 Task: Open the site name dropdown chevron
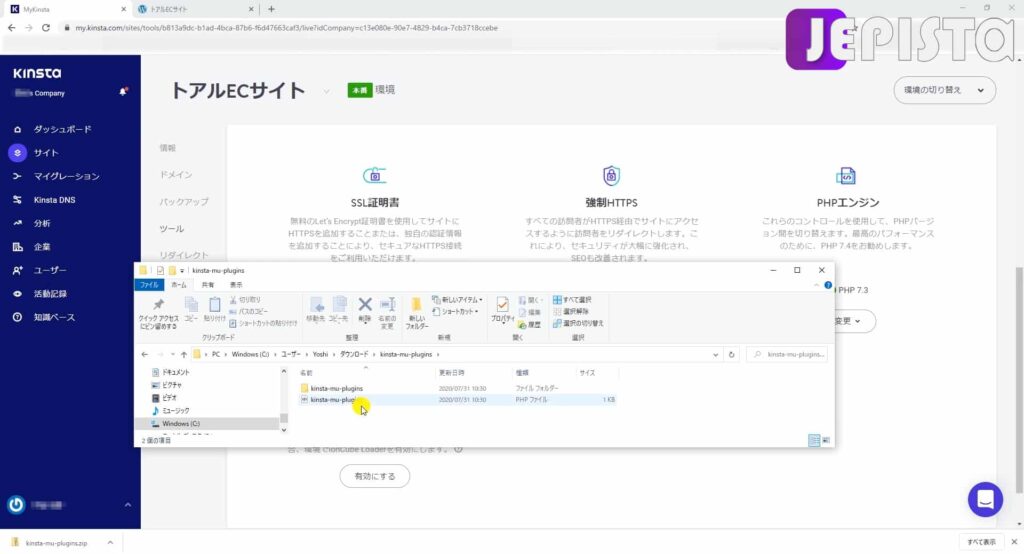tap(326, 91)
